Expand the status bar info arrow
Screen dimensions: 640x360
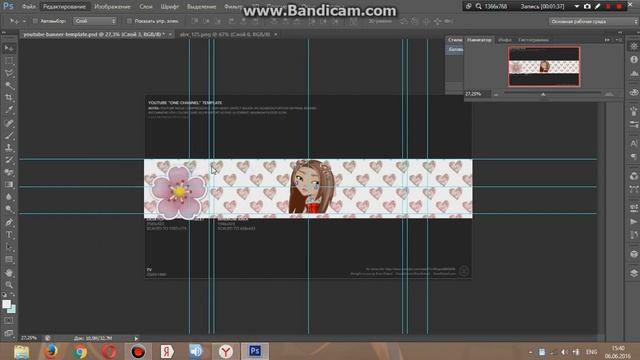(x=136, y=338)
